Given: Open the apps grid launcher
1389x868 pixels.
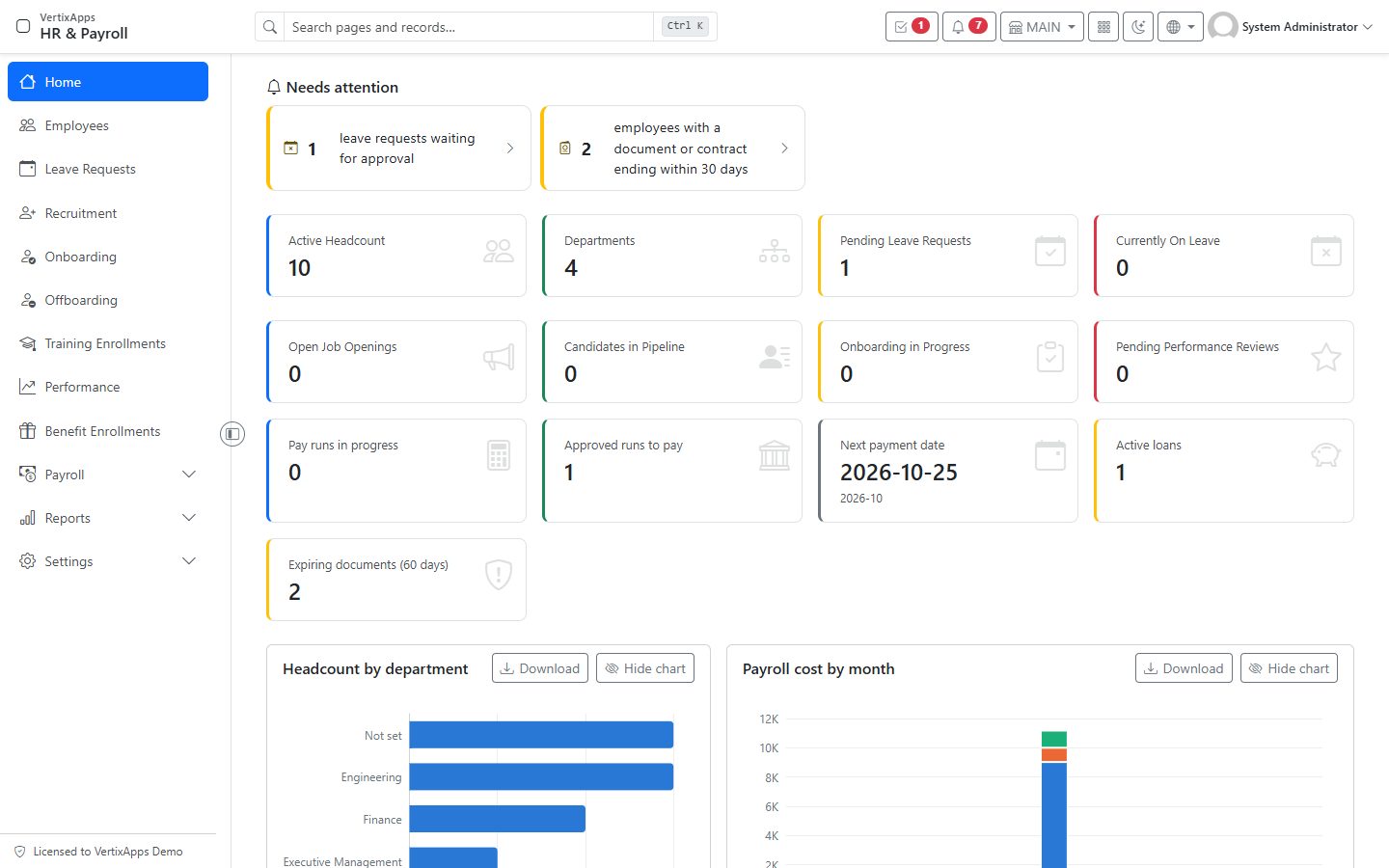Looking at the screenshot, I should point(1103,27).
